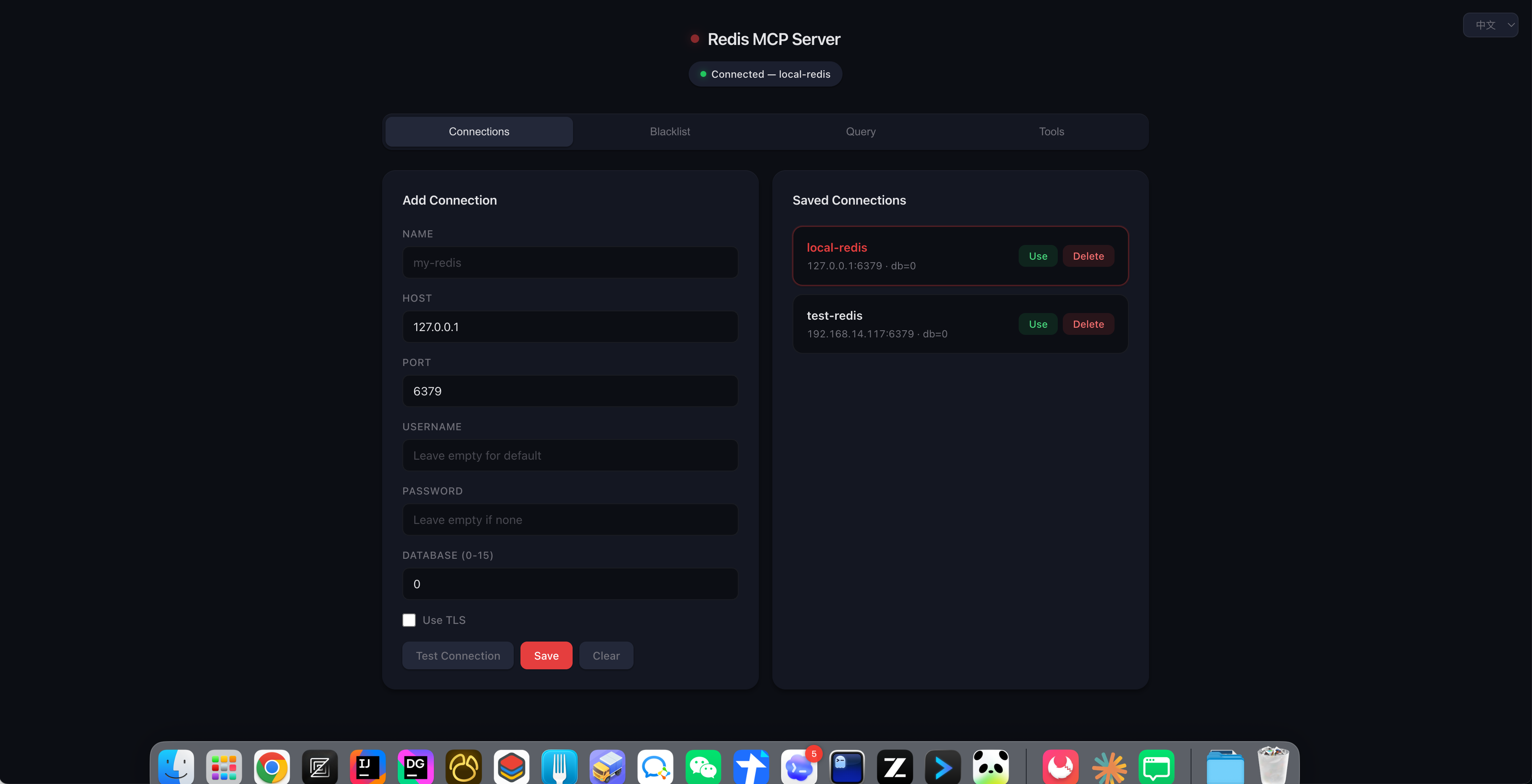Switch to the Query tab
1532x784 pixels.
click(x=861, y=132)
